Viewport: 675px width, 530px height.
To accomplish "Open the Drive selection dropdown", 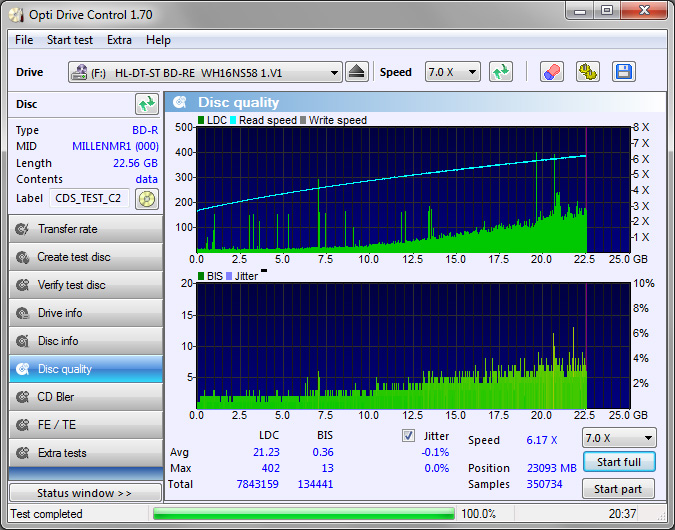I will pyautogui.click(x=205, y=72).
